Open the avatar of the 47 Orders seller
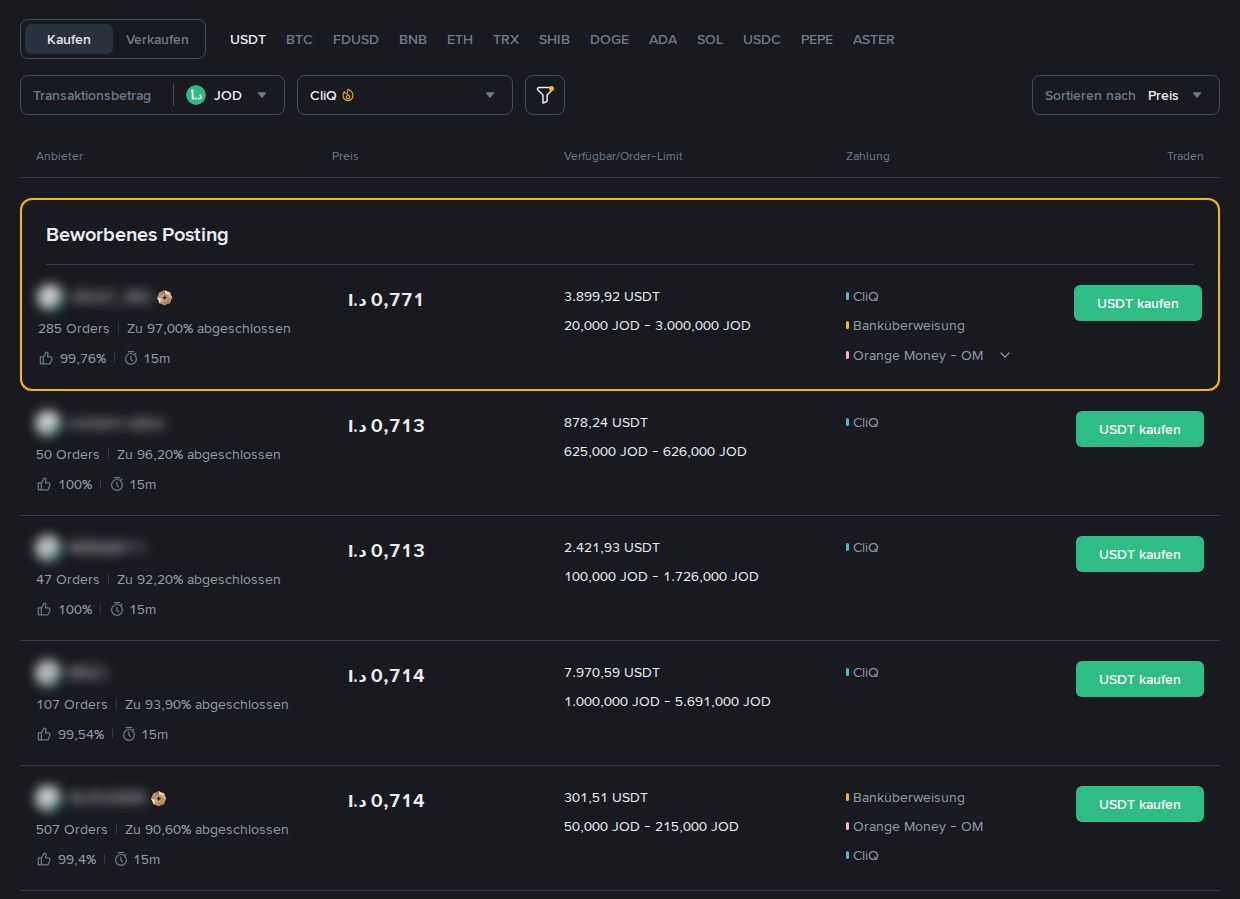Image resolution: width=1240 pixels, height=899 pixels. click(47, 548)
